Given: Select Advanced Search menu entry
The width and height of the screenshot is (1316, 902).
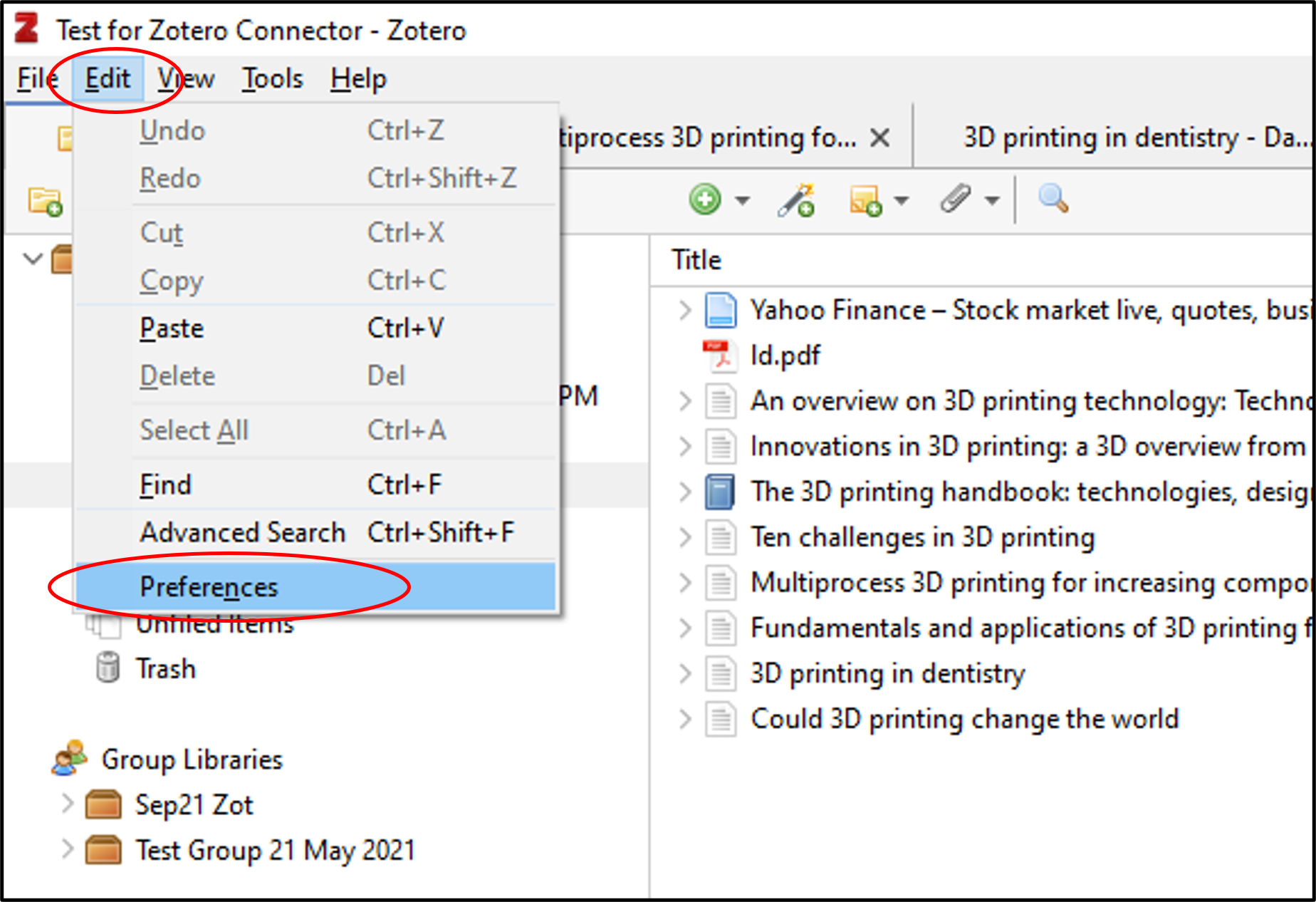Looking at the screenshot, I should tap(243, 532).
